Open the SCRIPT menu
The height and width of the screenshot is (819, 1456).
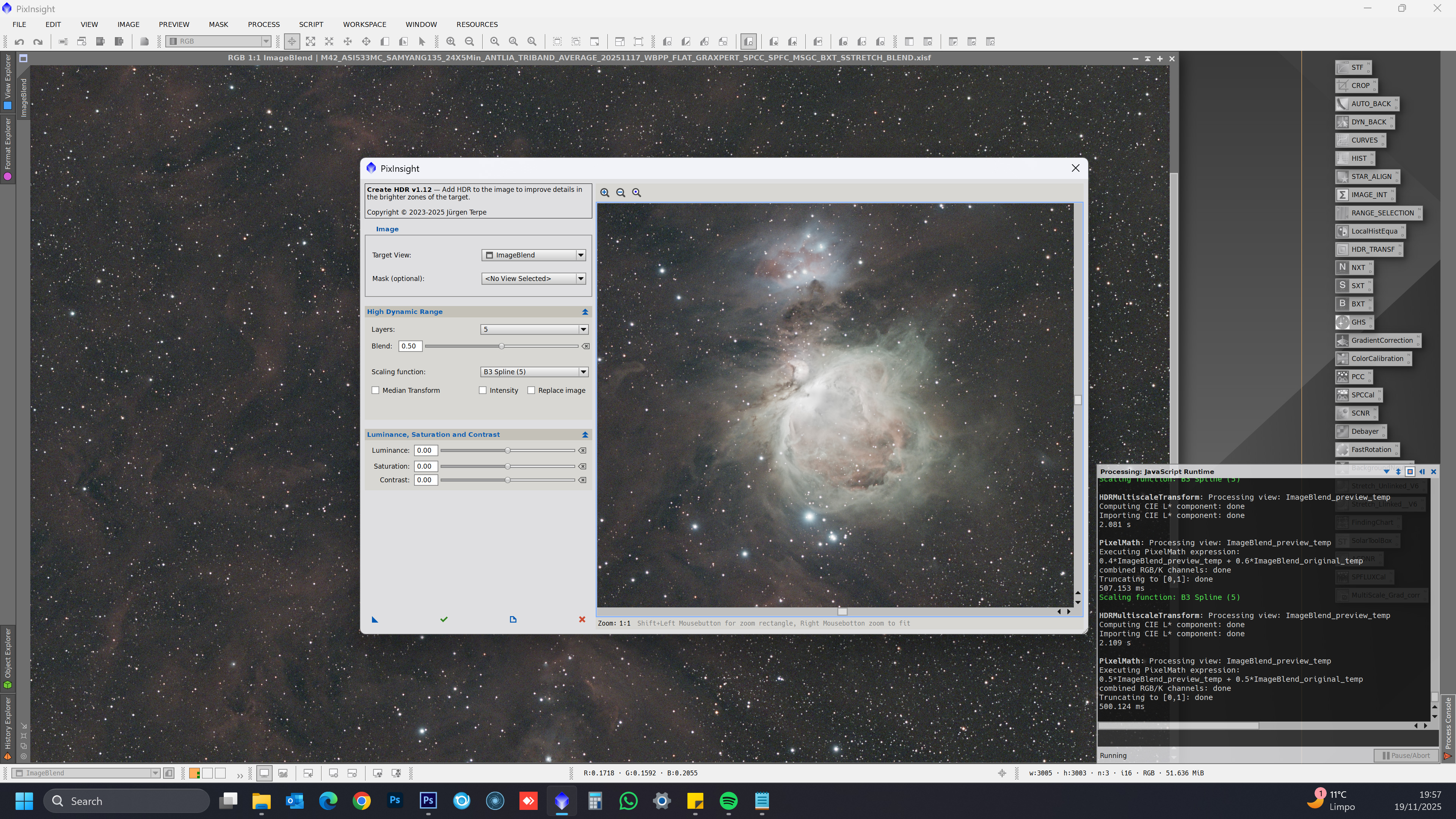click(x=311, y=24)
